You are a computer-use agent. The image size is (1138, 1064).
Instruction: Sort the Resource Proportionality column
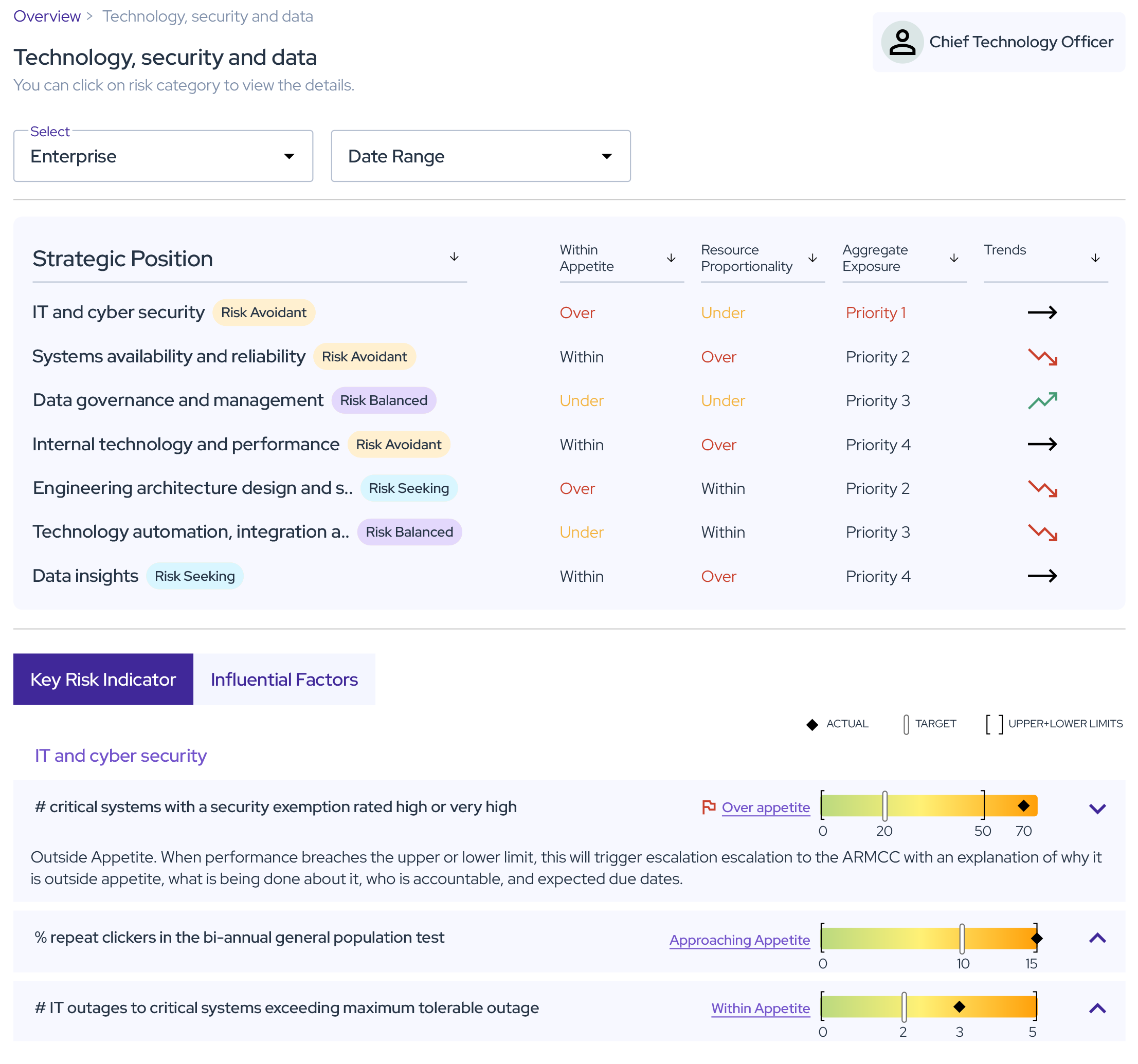(x=812, y=258)
